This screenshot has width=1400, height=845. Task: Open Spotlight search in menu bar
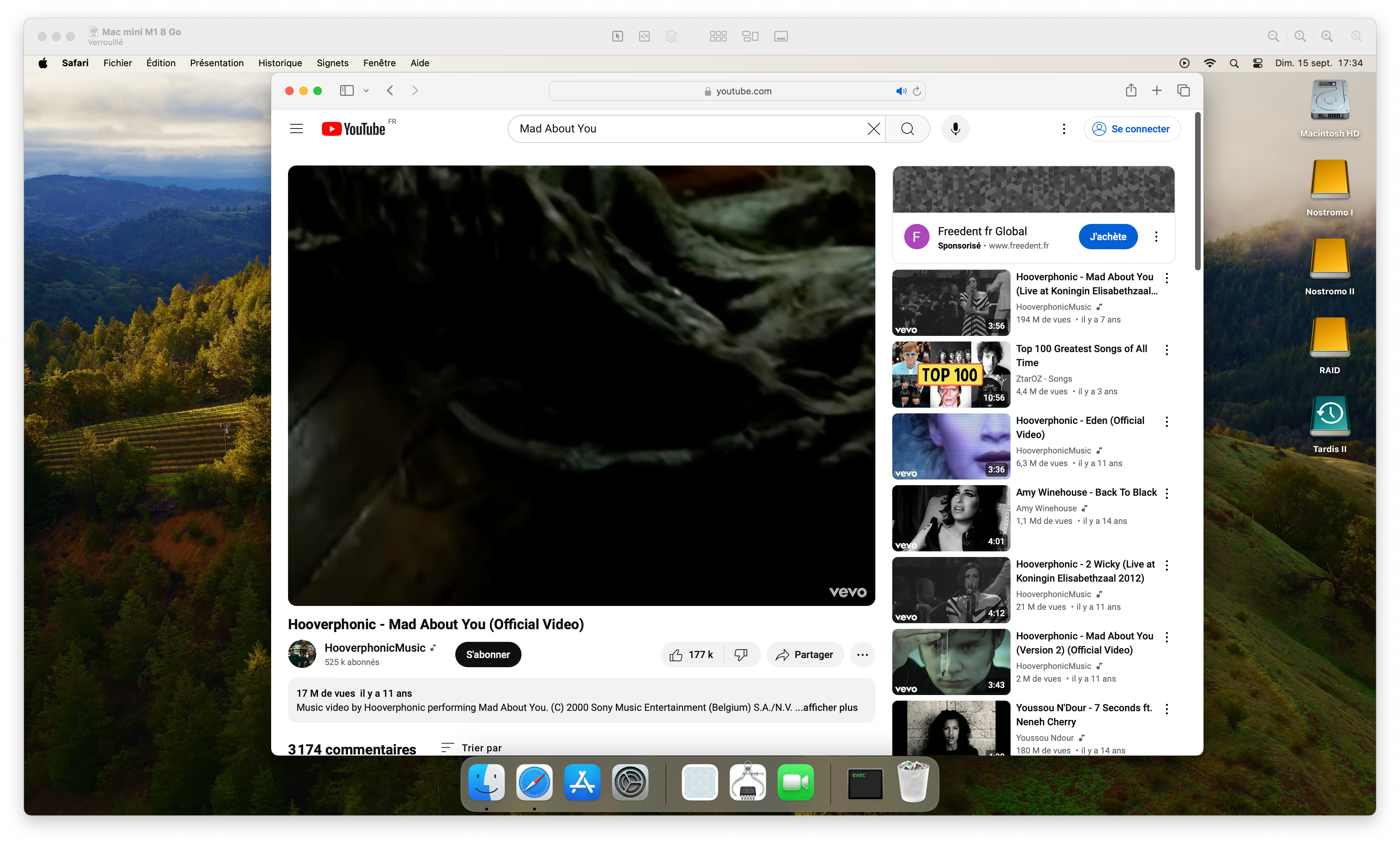[1233, 63]
